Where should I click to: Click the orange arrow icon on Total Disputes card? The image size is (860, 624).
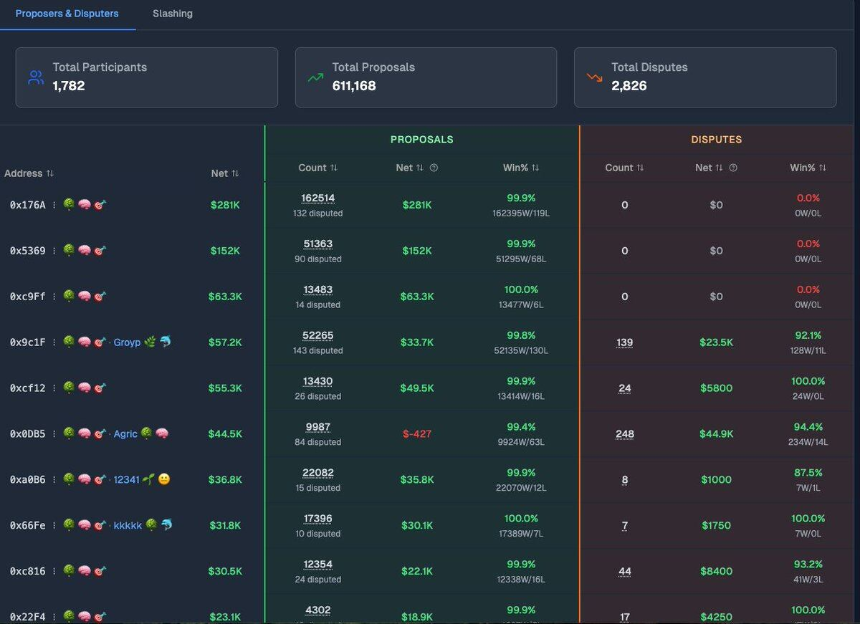[595, 77]
